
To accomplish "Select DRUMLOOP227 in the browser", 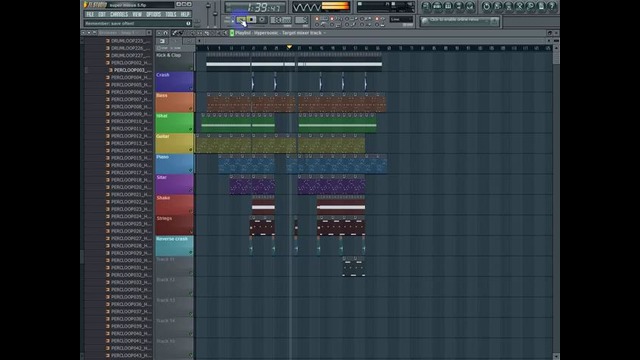I will (130, 56).
